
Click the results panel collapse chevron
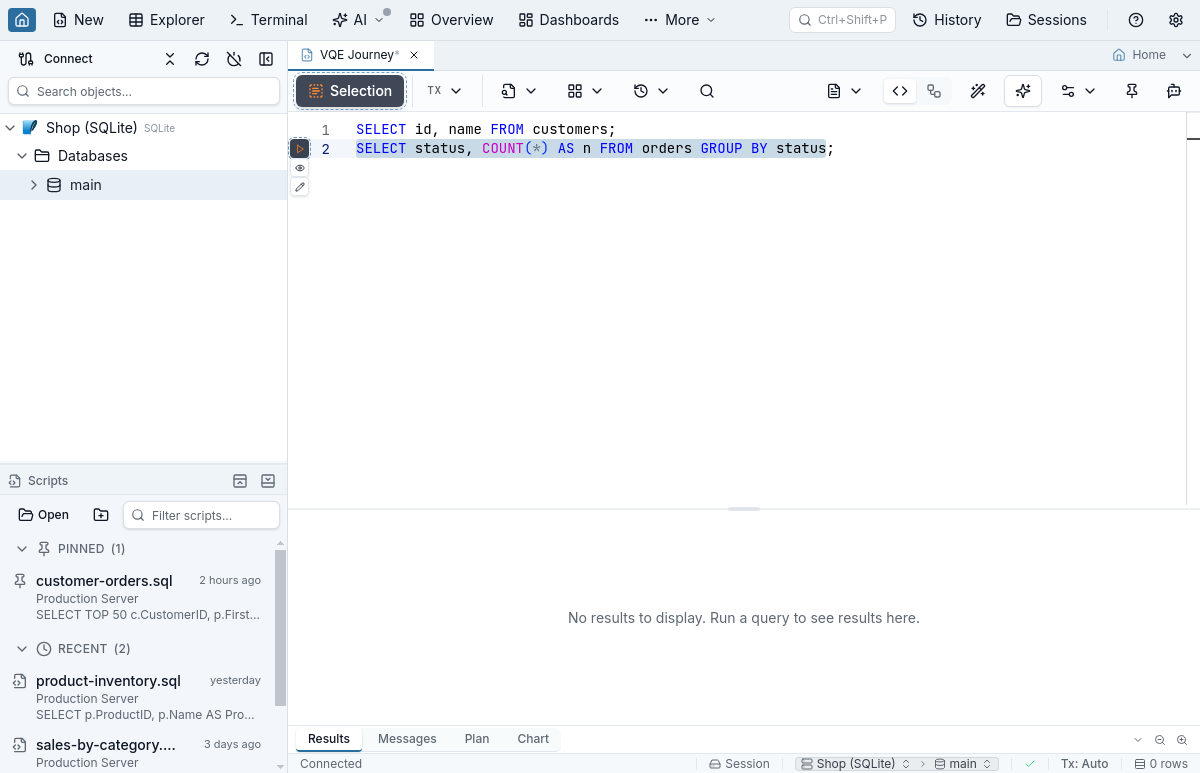(1138, 740)
